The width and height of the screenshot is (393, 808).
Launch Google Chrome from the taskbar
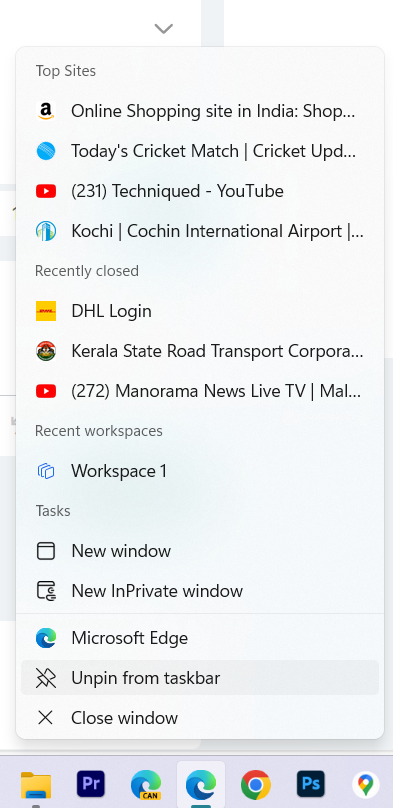click(256, 784)
